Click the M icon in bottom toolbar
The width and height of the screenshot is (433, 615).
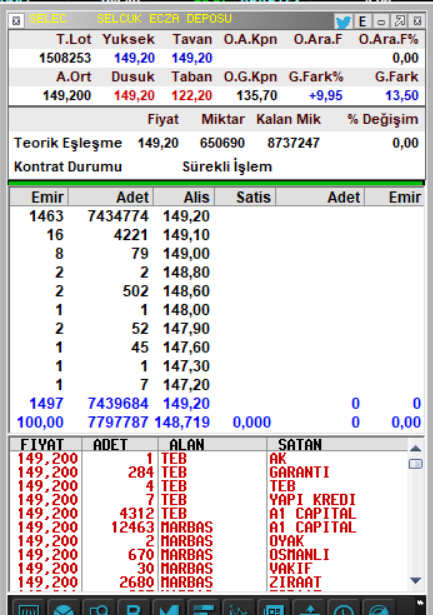pos(168,609)
